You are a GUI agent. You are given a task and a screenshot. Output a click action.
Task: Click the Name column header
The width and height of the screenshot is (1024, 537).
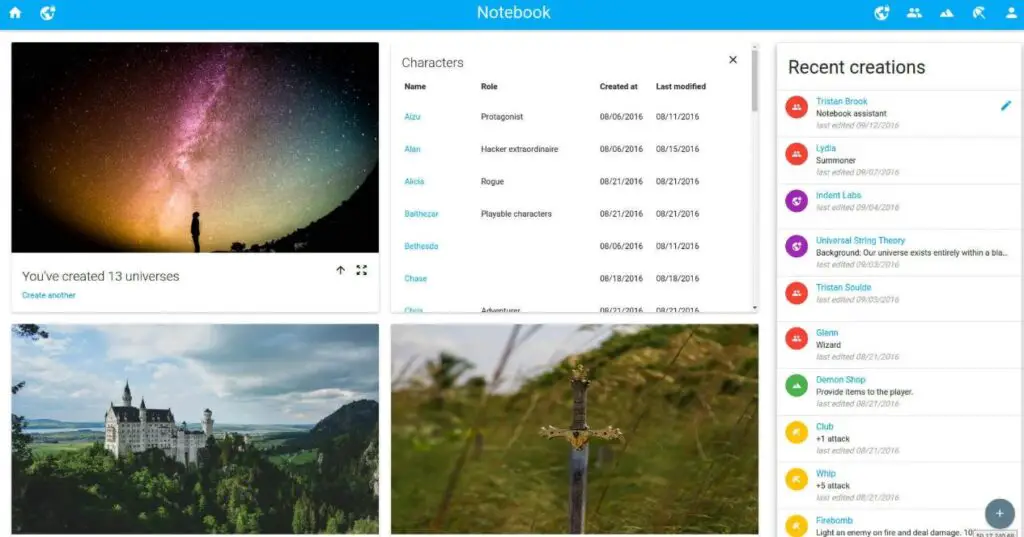coord(415,87)
